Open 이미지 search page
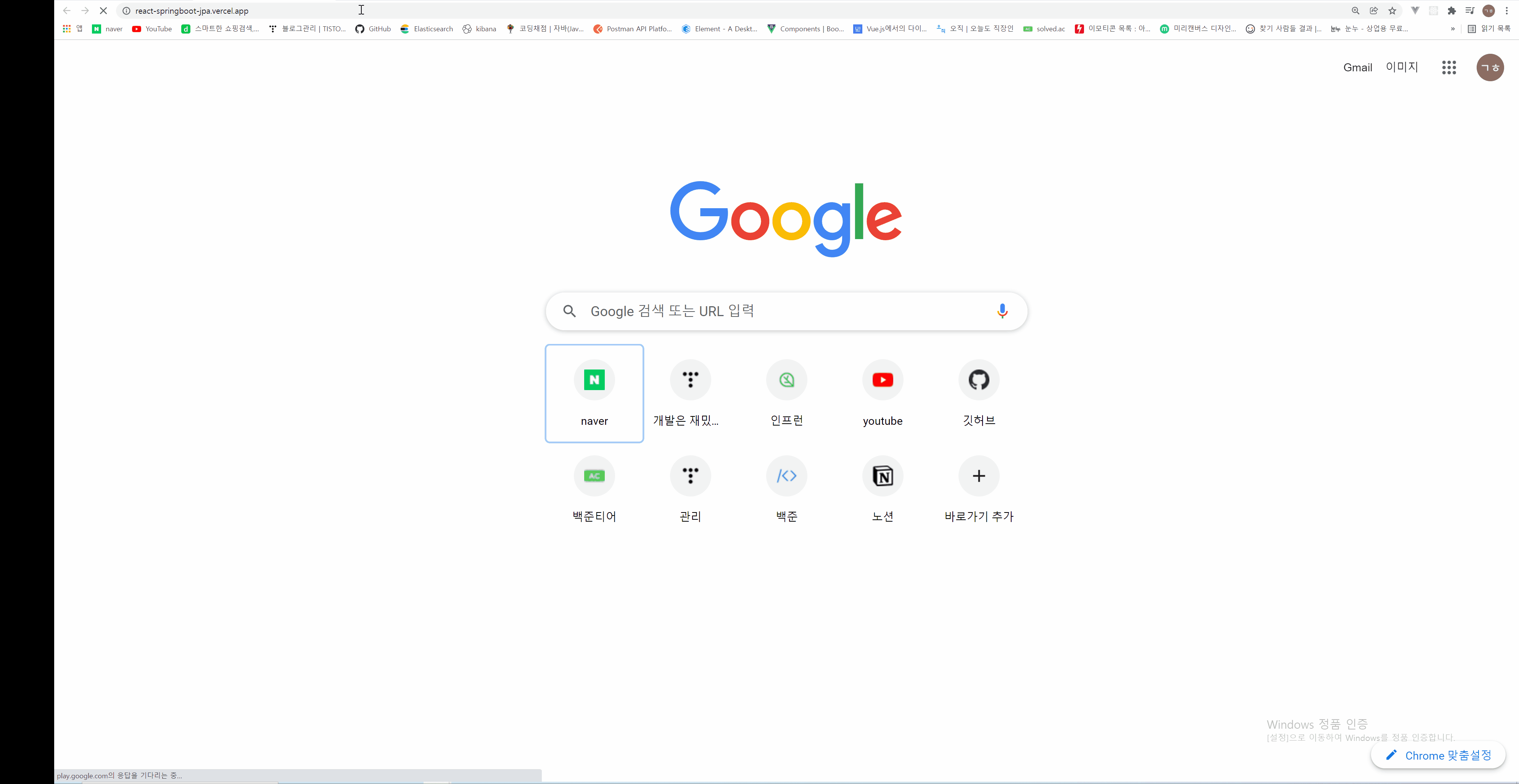The image size is (1519, 784). 1401,67
